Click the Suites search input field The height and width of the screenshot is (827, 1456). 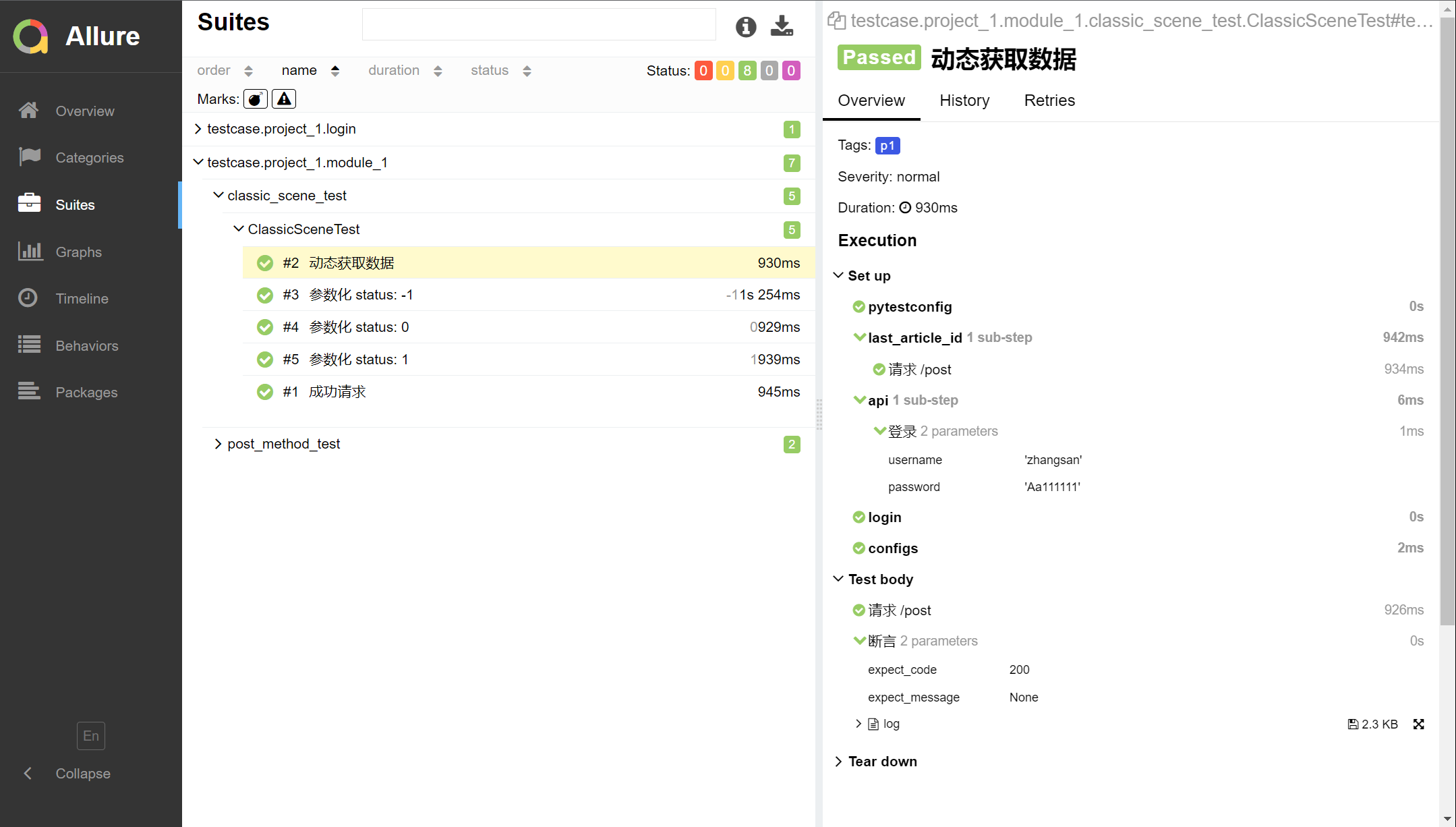(x=538, y=25)
